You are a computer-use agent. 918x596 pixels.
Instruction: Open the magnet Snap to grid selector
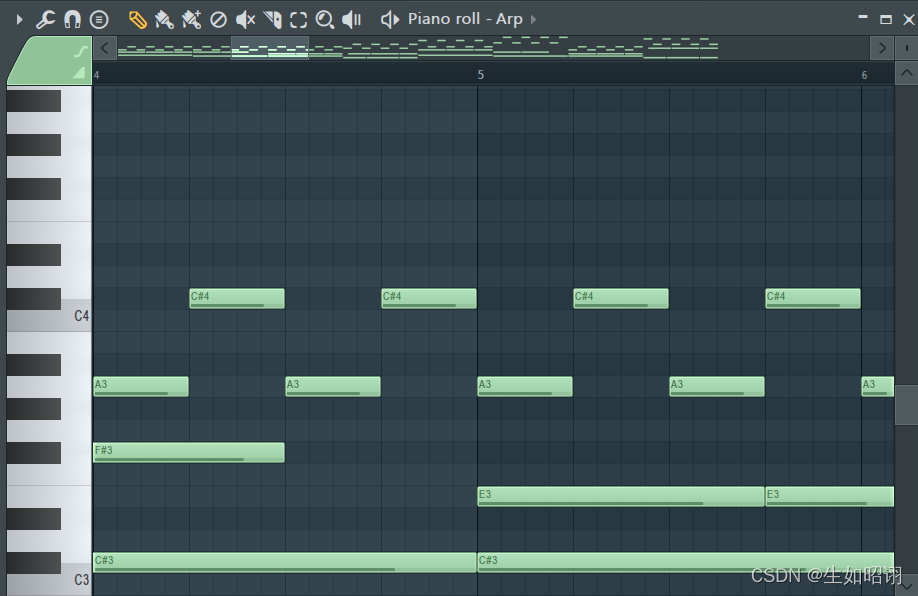pyautogui.click(x=72, y=19)
